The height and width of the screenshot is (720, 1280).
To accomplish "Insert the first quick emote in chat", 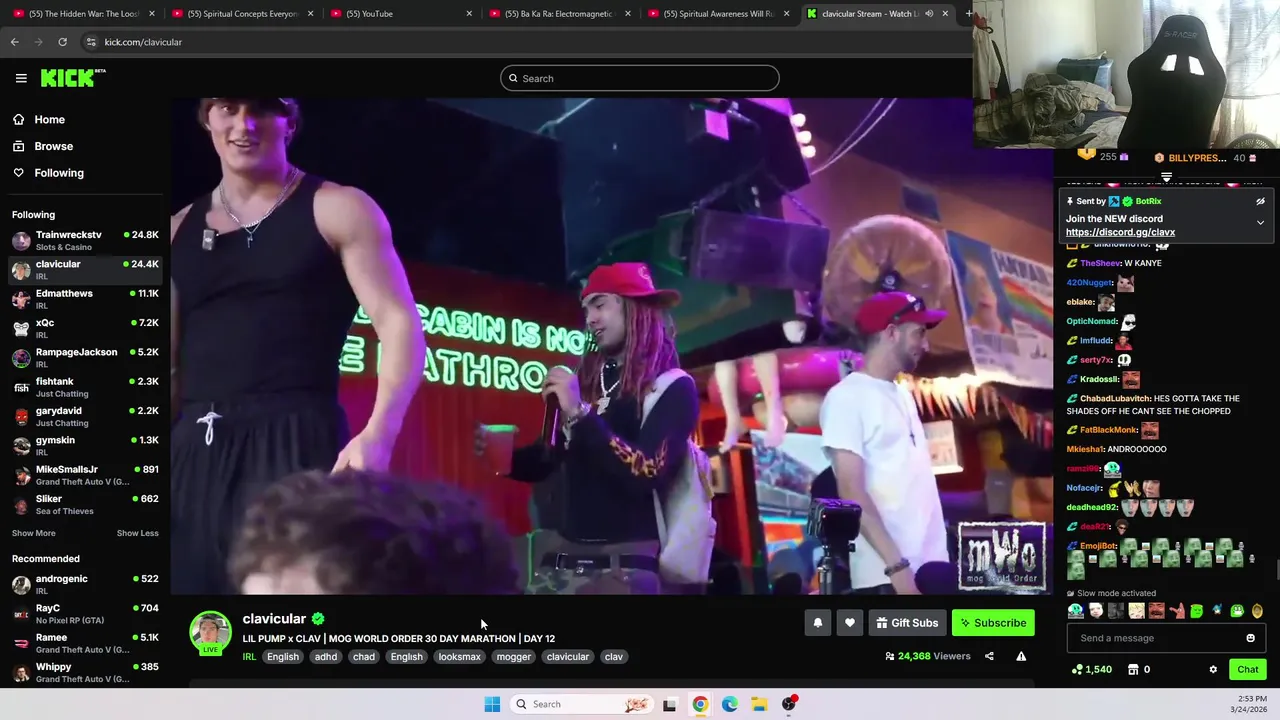I will (x=1076, y=611).
